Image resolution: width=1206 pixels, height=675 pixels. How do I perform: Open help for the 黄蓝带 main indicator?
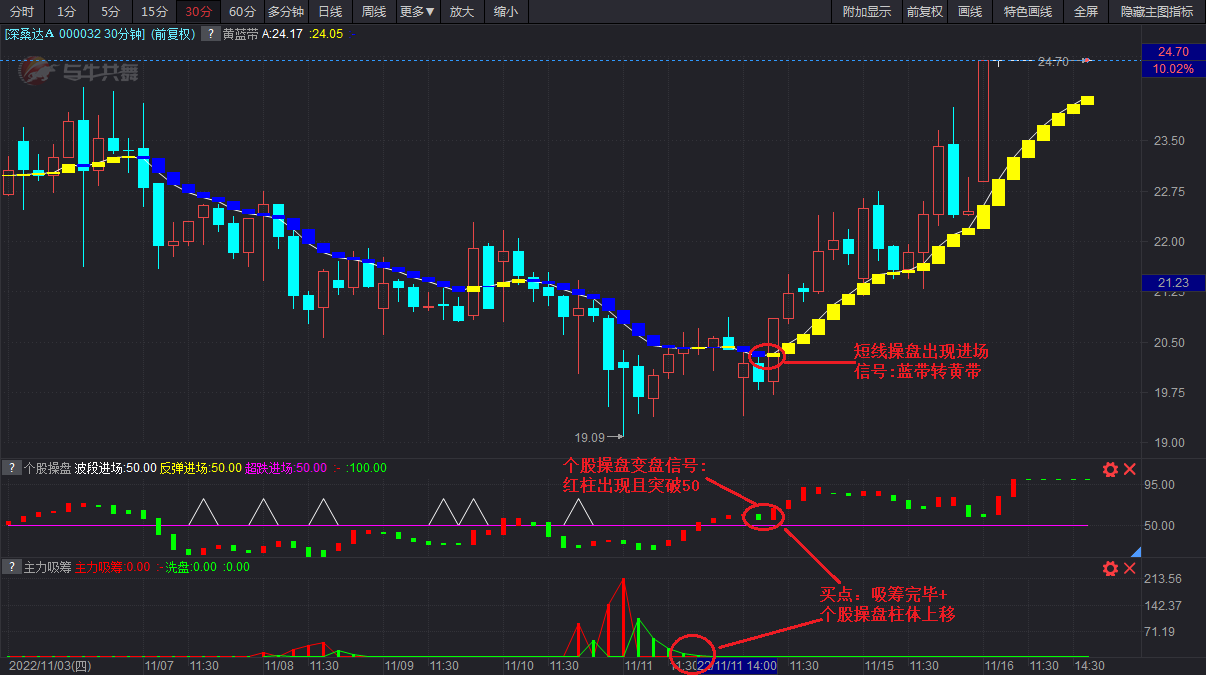click(211, 33)
